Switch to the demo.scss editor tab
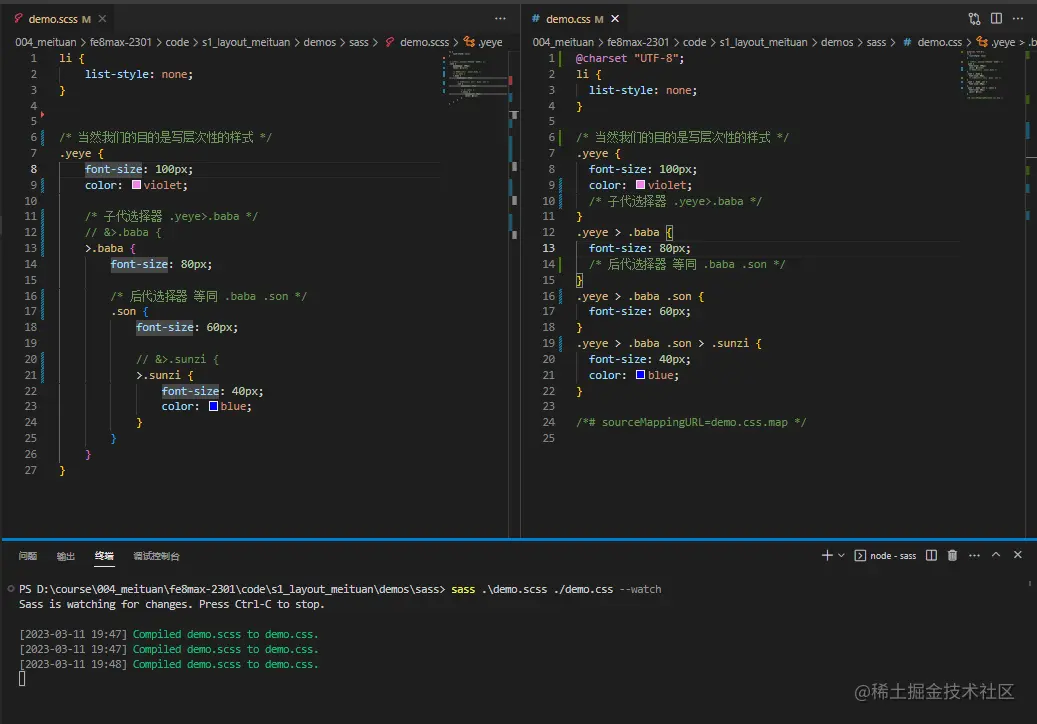 pyautogui.click(x=53, y=19)
